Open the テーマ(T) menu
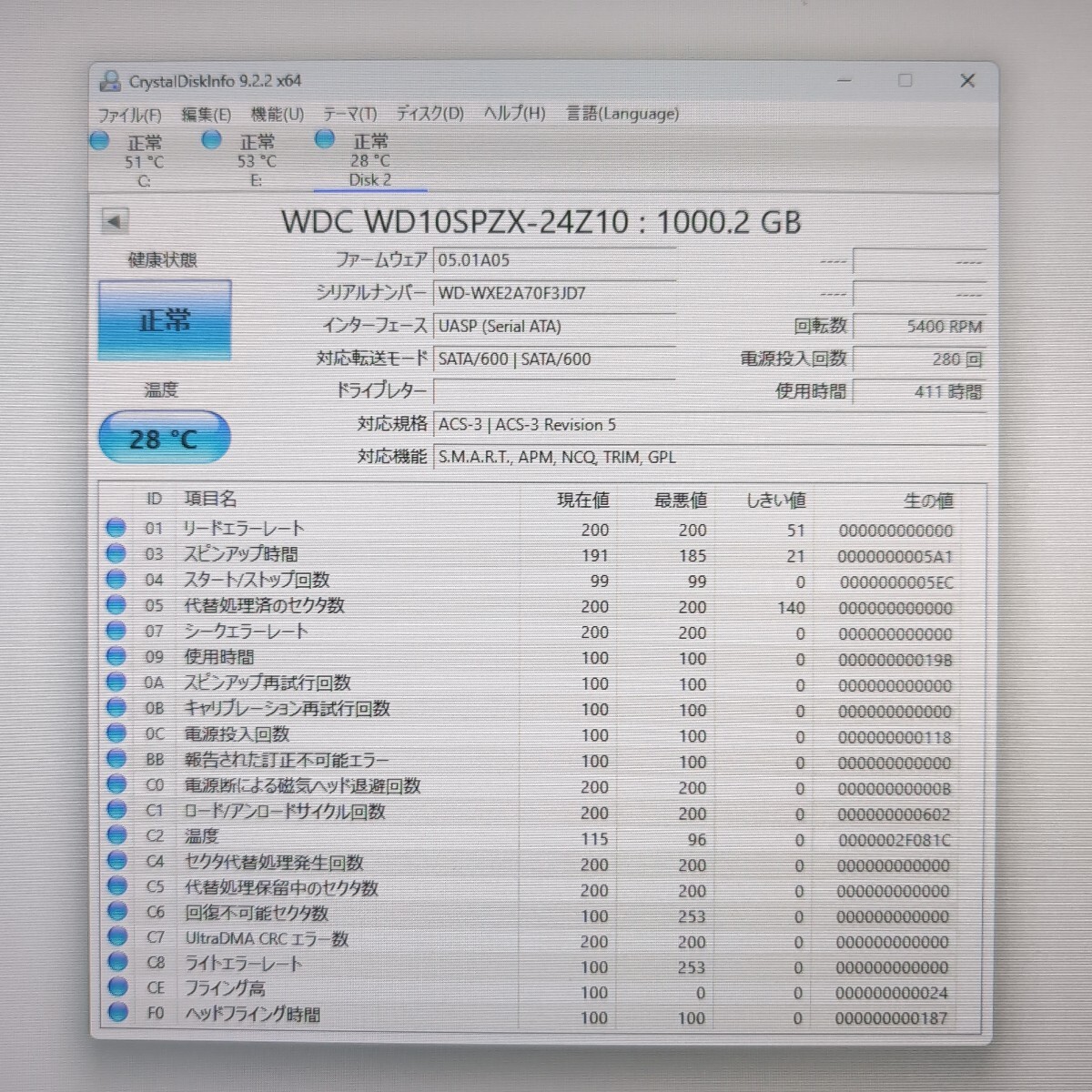This screenshot has height=1092, width=1092. pos(349,114)
